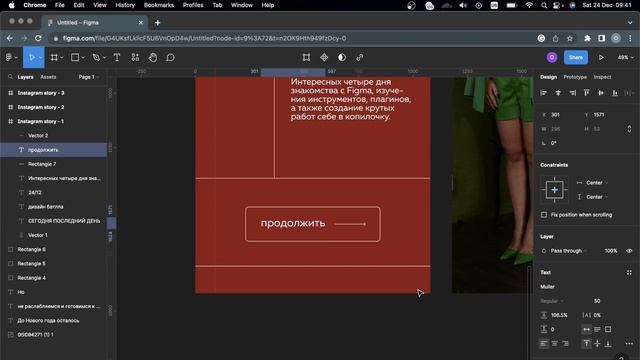Image resolution: width=640 pixels, height=360 pixels.
Task: Open macOS Spotlight search icon
Action: tap(544, 5)
